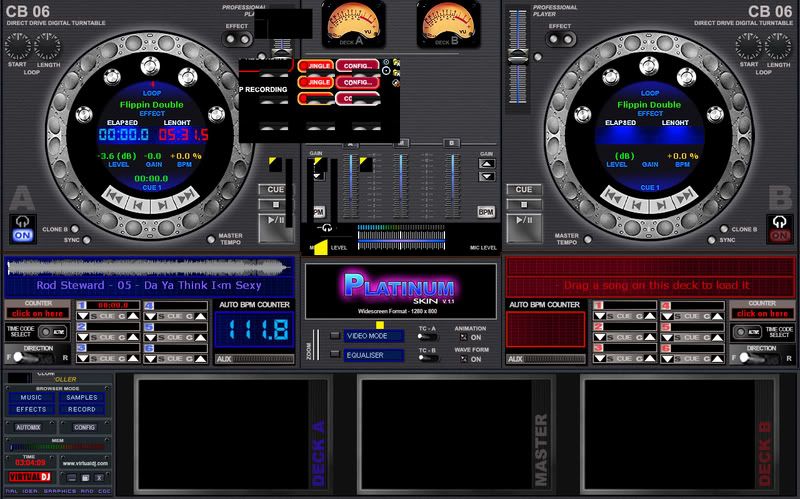Click the first JINGLE button
800x499 pixels.
tap(316, 66)
